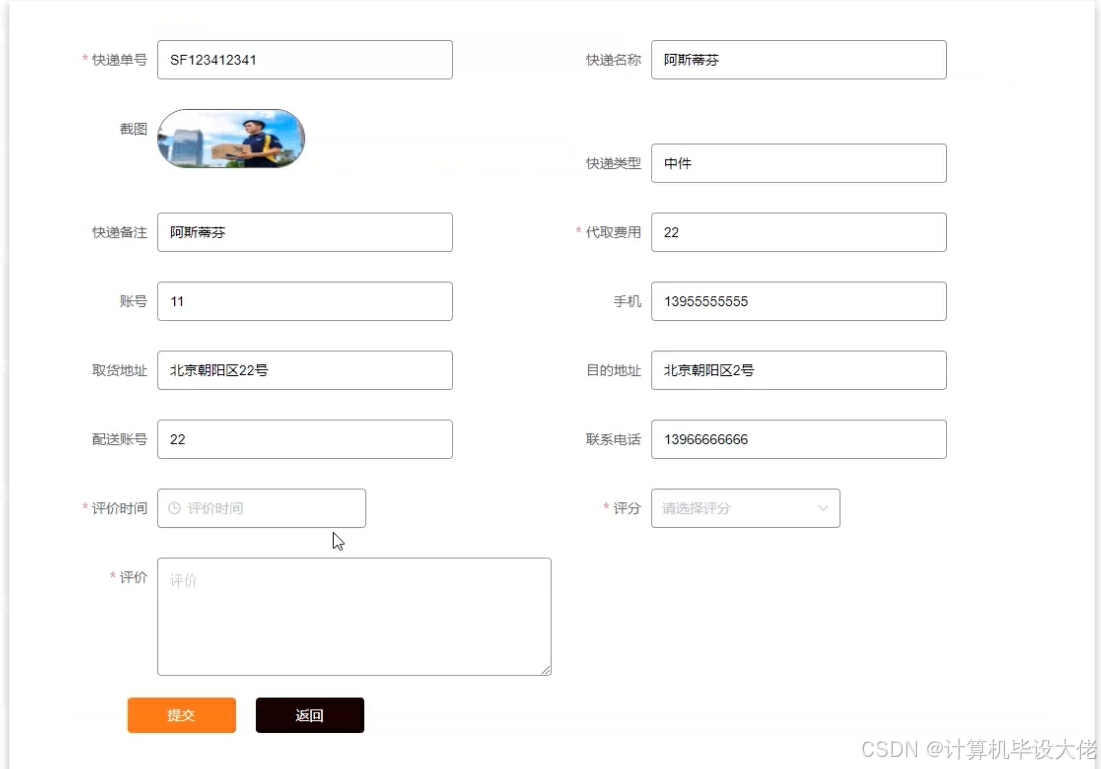Click the 快递名称 input field
Viewport: 1101px width, 769px height.
[x=798, y=60]
